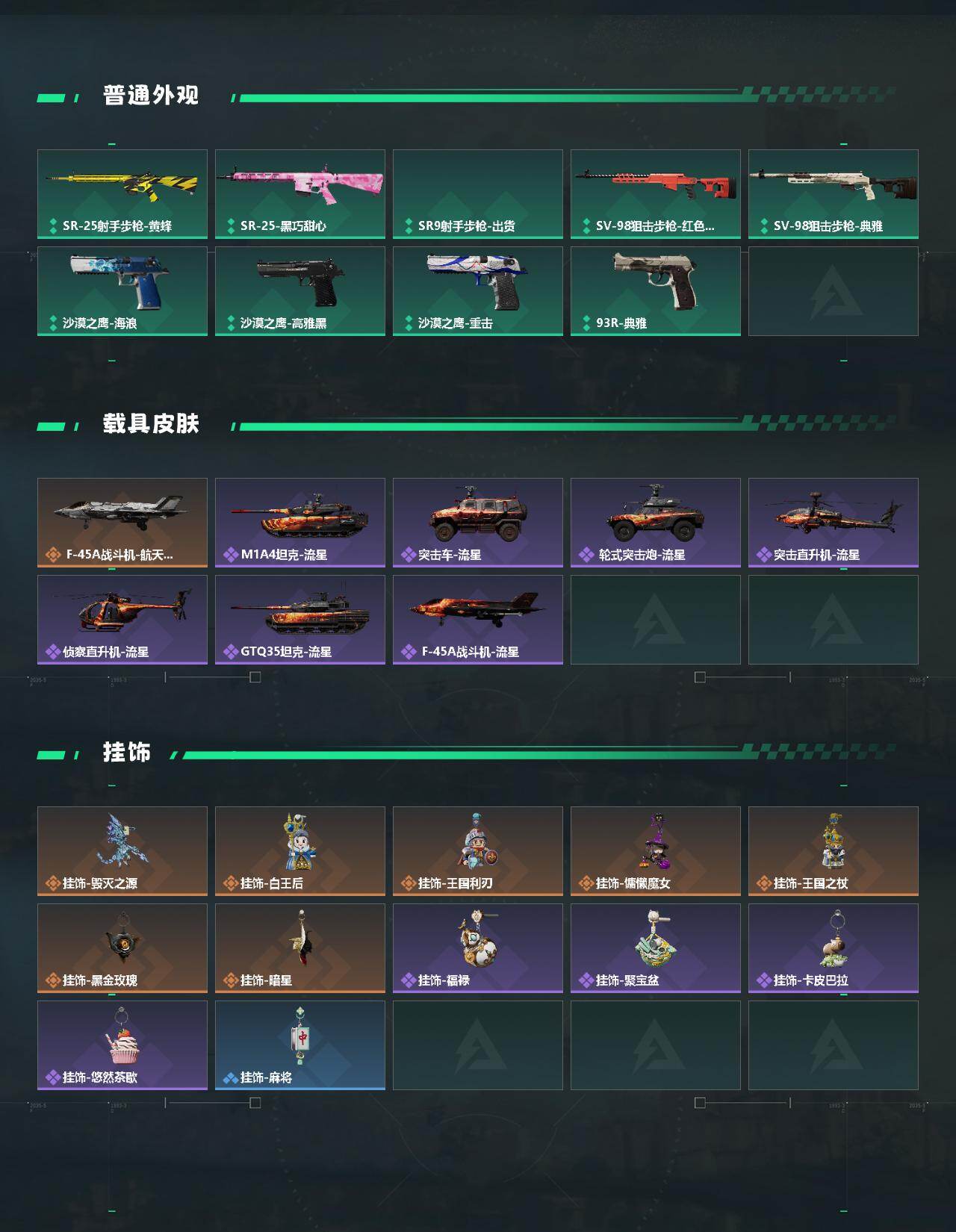
Task: Click the 挂饰-麻将 mahjong tile charm
Action: click(300, 1045)
